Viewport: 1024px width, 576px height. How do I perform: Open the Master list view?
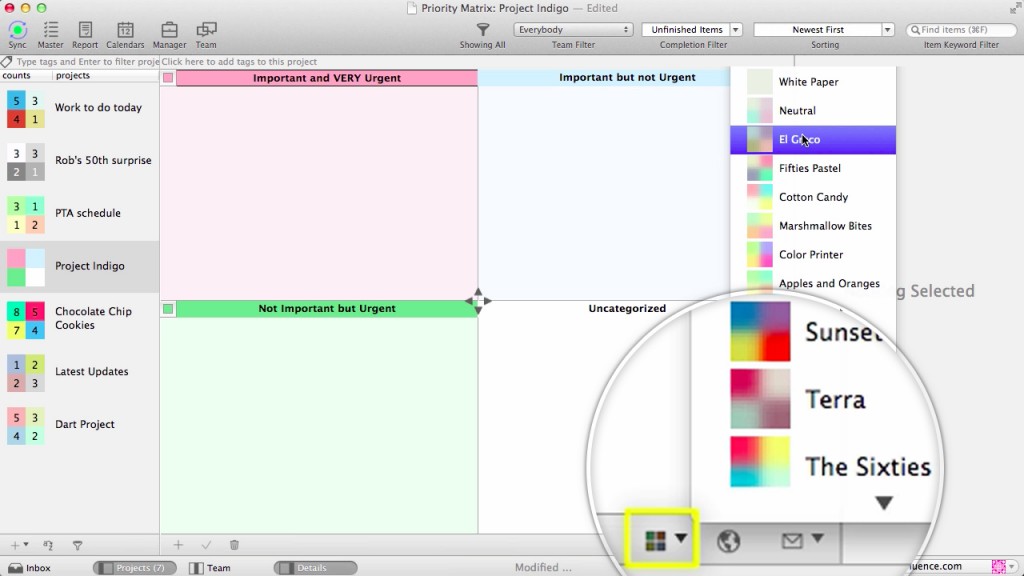[50, 30]
